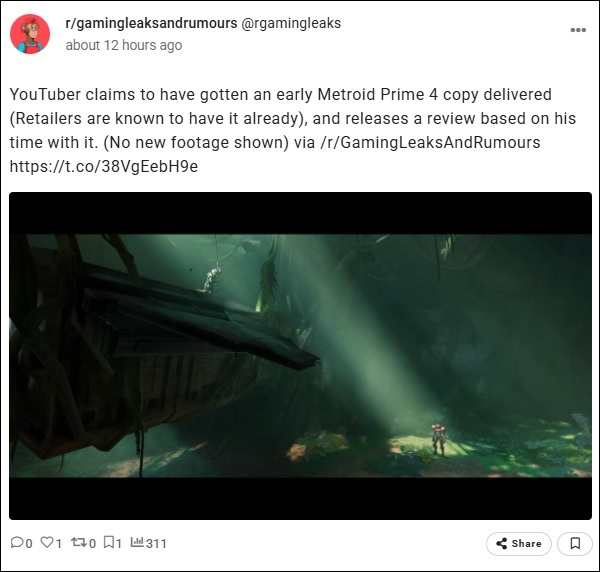This screenshot has width=600, height=572.
Task: Toggle the bookmark counter icon showing 1
Action: [109, 542]
